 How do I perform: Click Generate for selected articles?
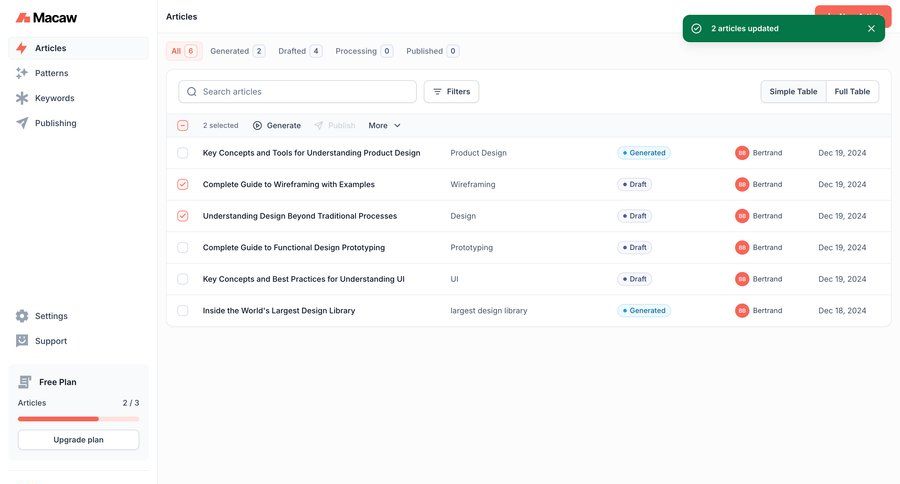(277, 125)
